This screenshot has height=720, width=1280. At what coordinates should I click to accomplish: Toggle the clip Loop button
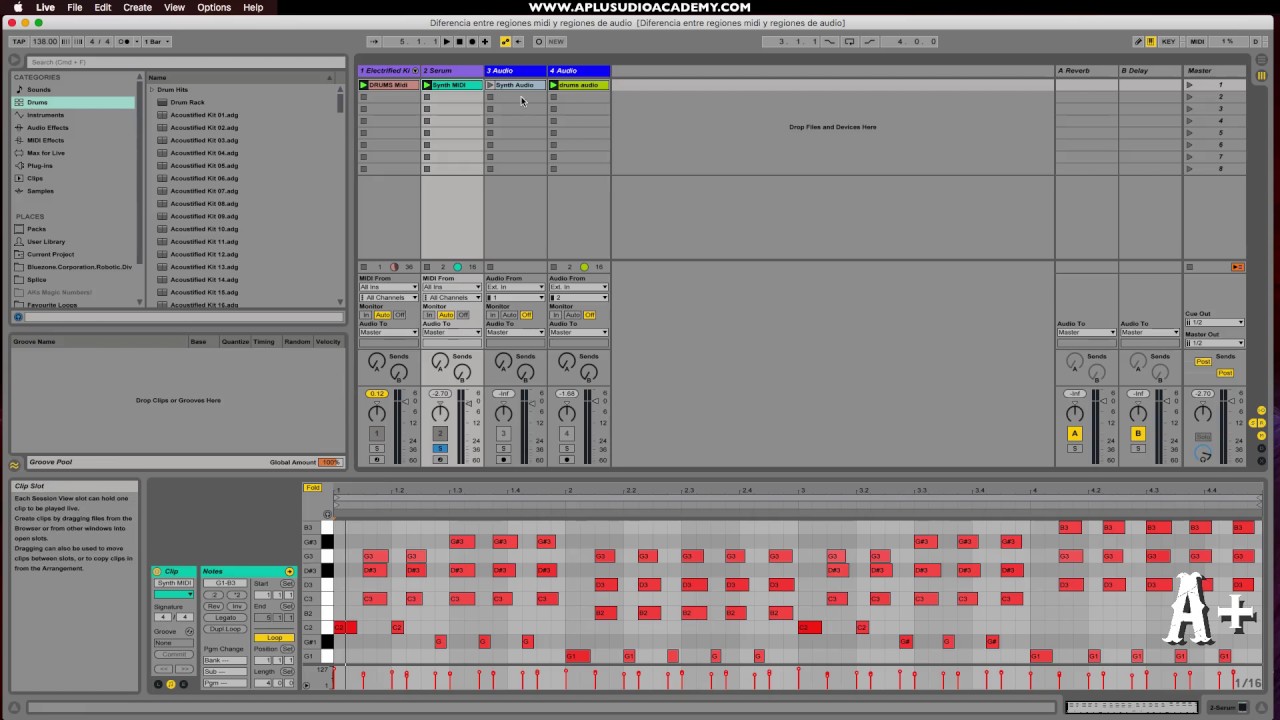tap(274, 638)
